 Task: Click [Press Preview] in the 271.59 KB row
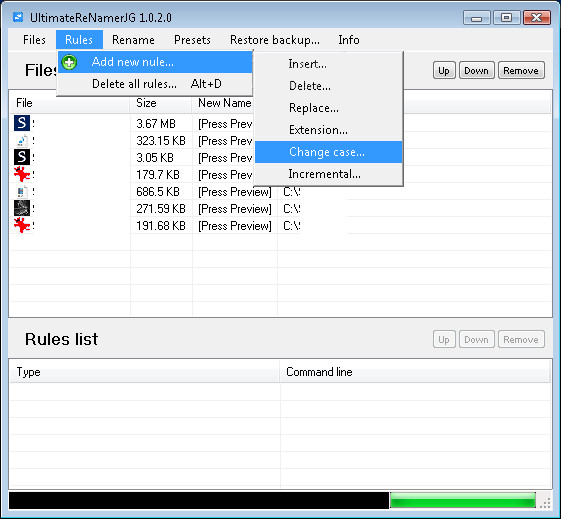[235, 209]
